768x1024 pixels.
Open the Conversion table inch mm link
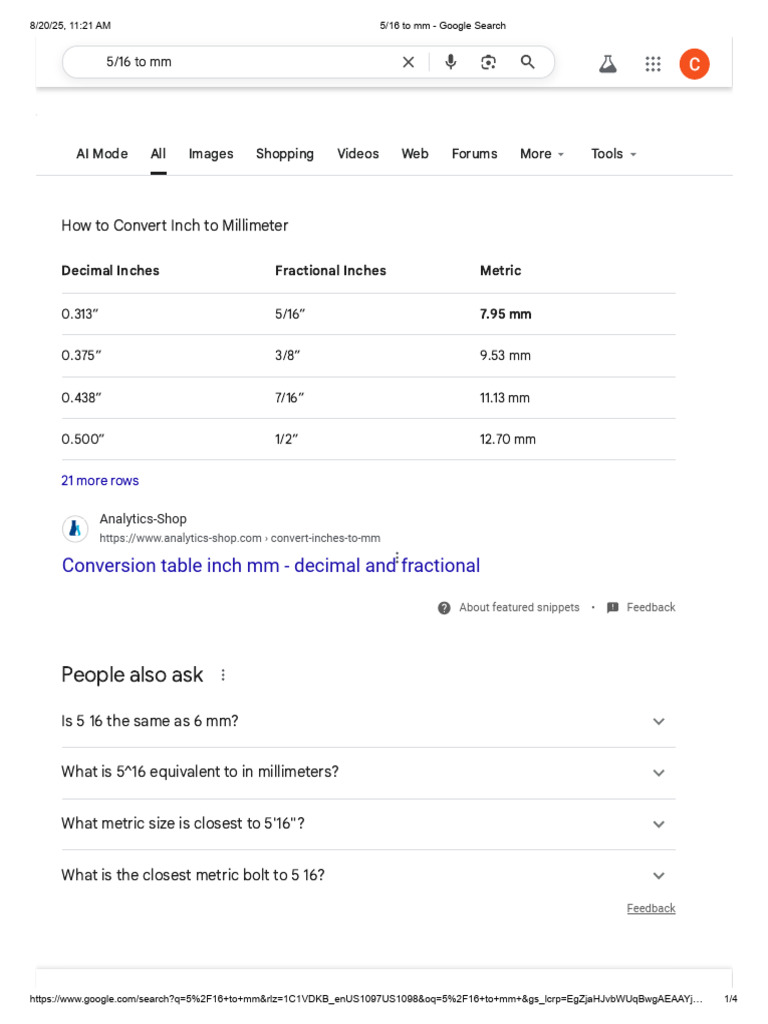(270, 566)
